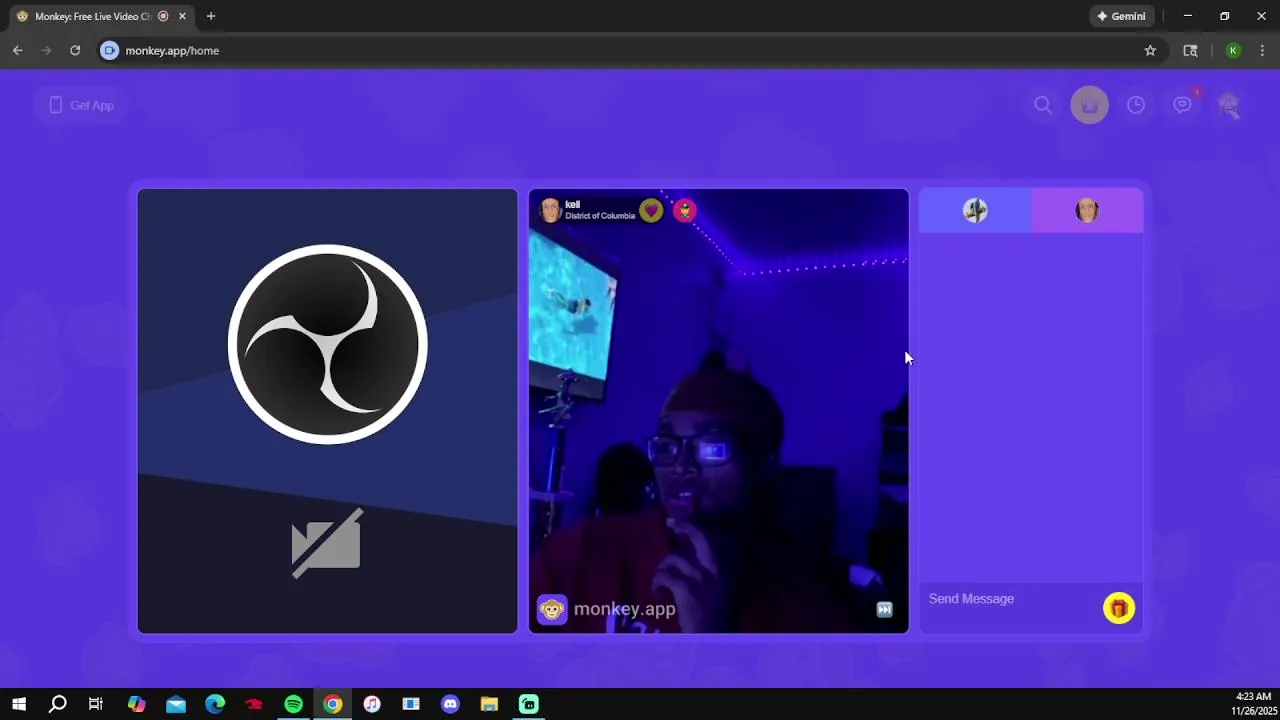1280x720 pixels.
Task: Open Task View on the taskbar
Action: point(96,704)
